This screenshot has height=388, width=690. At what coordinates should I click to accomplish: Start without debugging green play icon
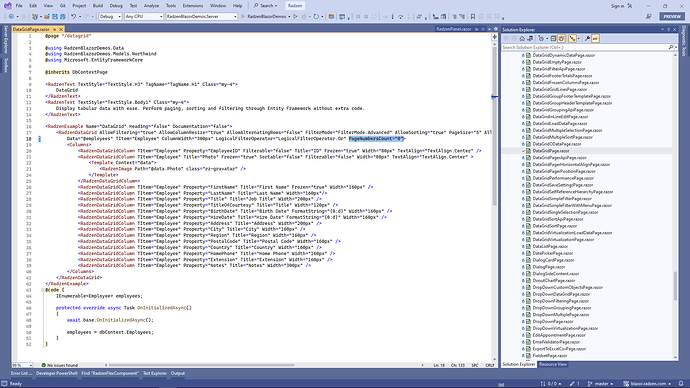pos(295,16)
